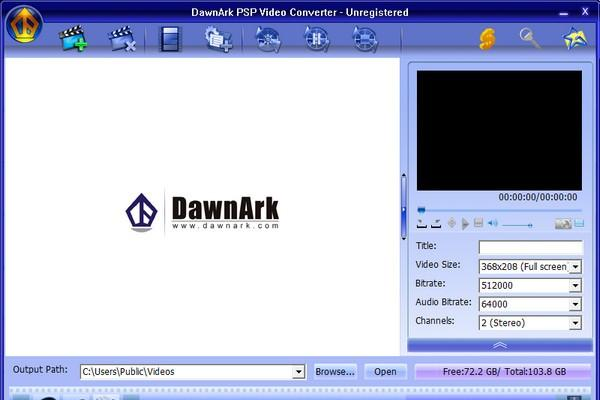Click inside the Title input field

pyautogui.click(x=531, y=247)
